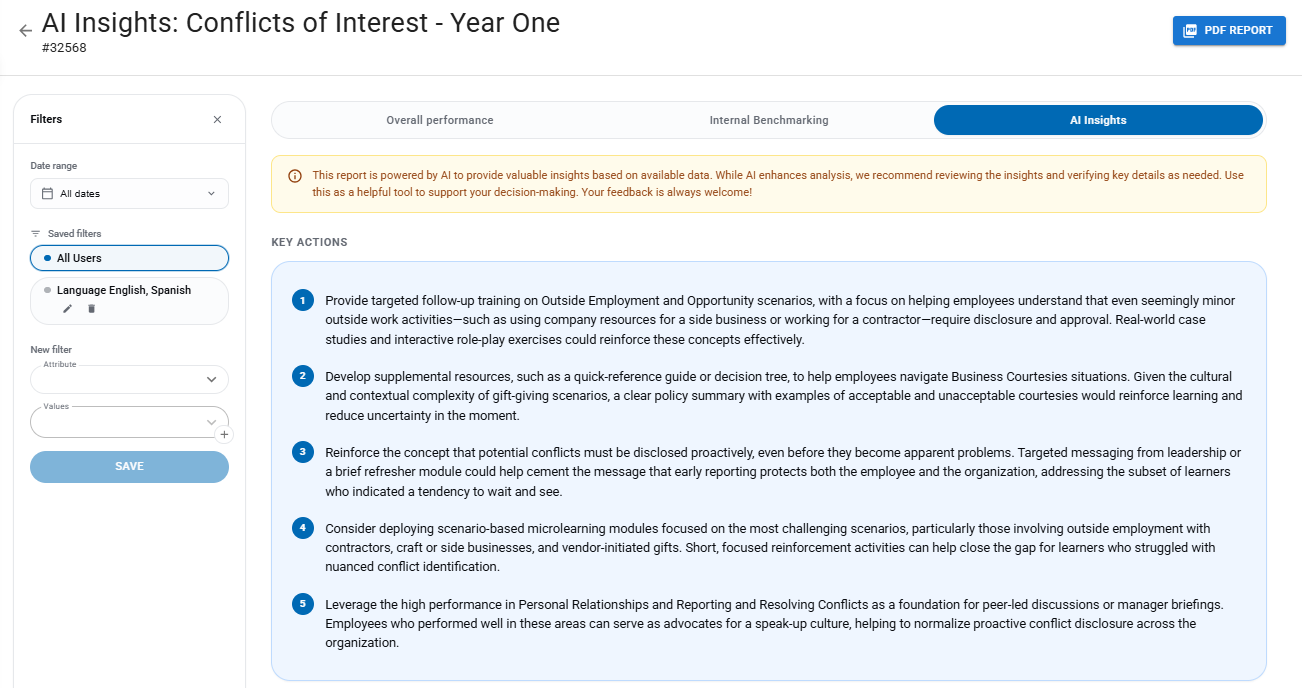1302x688 pixels.
Task: Download the PDF Report
Action: [1229, 31]
